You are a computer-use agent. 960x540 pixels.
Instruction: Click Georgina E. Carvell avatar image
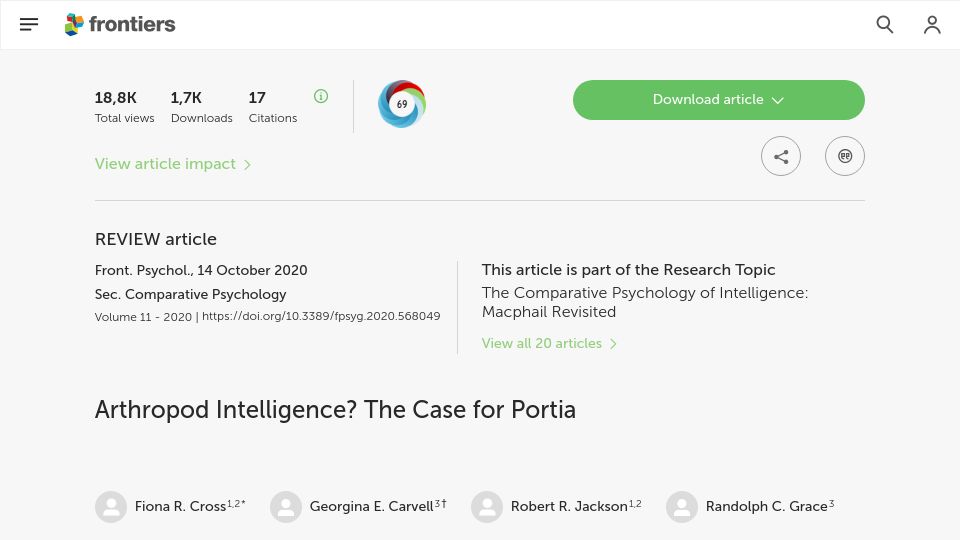point(286,507)
